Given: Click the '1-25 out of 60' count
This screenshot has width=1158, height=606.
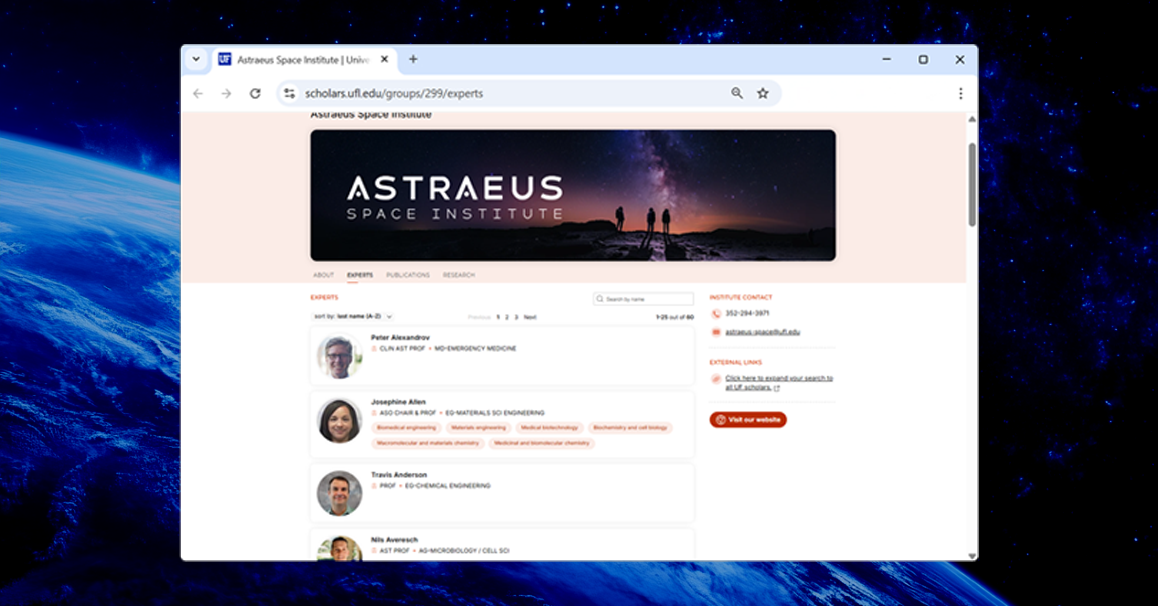Looking at the screenshot, I should tap(674, 317).
